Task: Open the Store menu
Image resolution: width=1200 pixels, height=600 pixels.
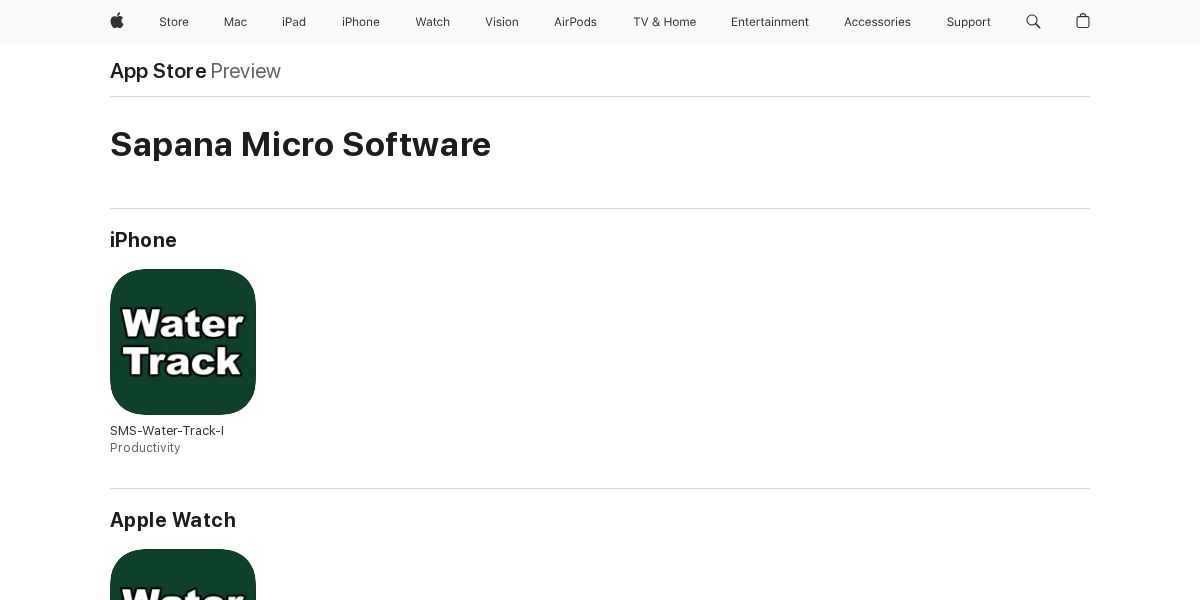Action: (174, 22)
